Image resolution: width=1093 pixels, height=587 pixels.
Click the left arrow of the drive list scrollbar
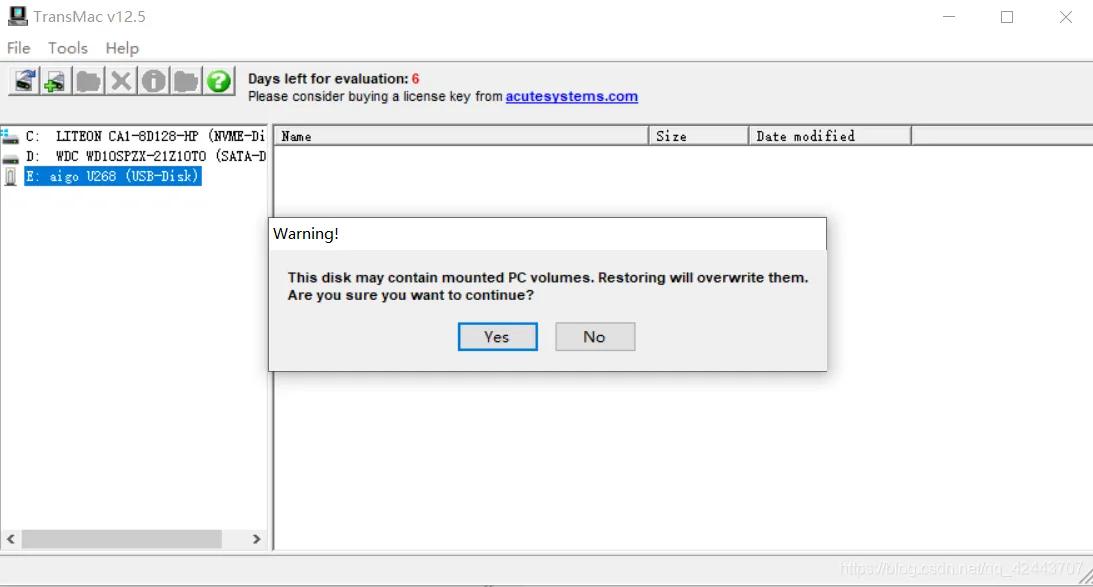(10, 539)
